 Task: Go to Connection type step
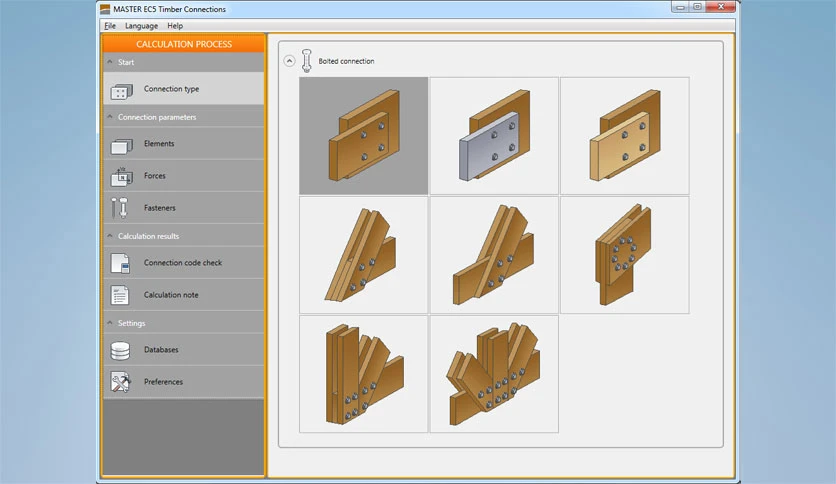click(x=183, y=88)
